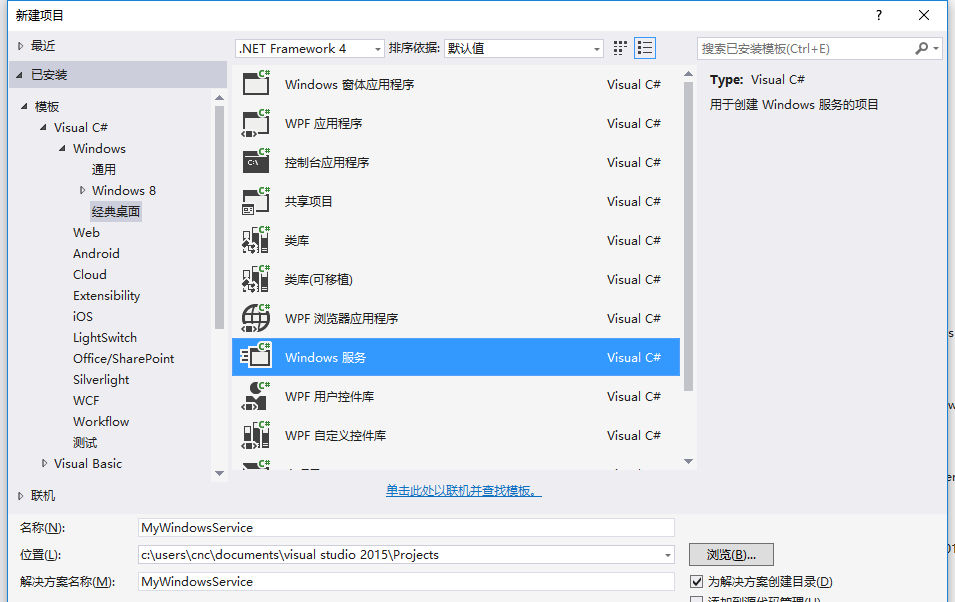This screenshot has width=955, height=602.
Task: Click category tree scroll up arrow
Action: click(x=220, y=97)
